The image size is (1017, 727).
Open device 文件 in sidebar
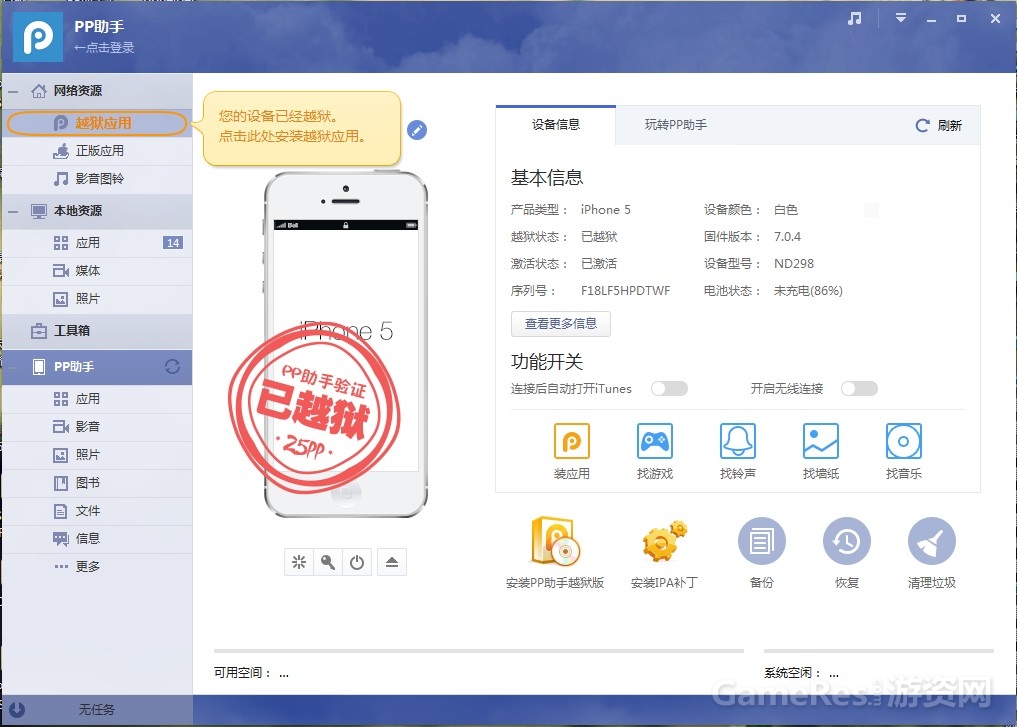97,511
